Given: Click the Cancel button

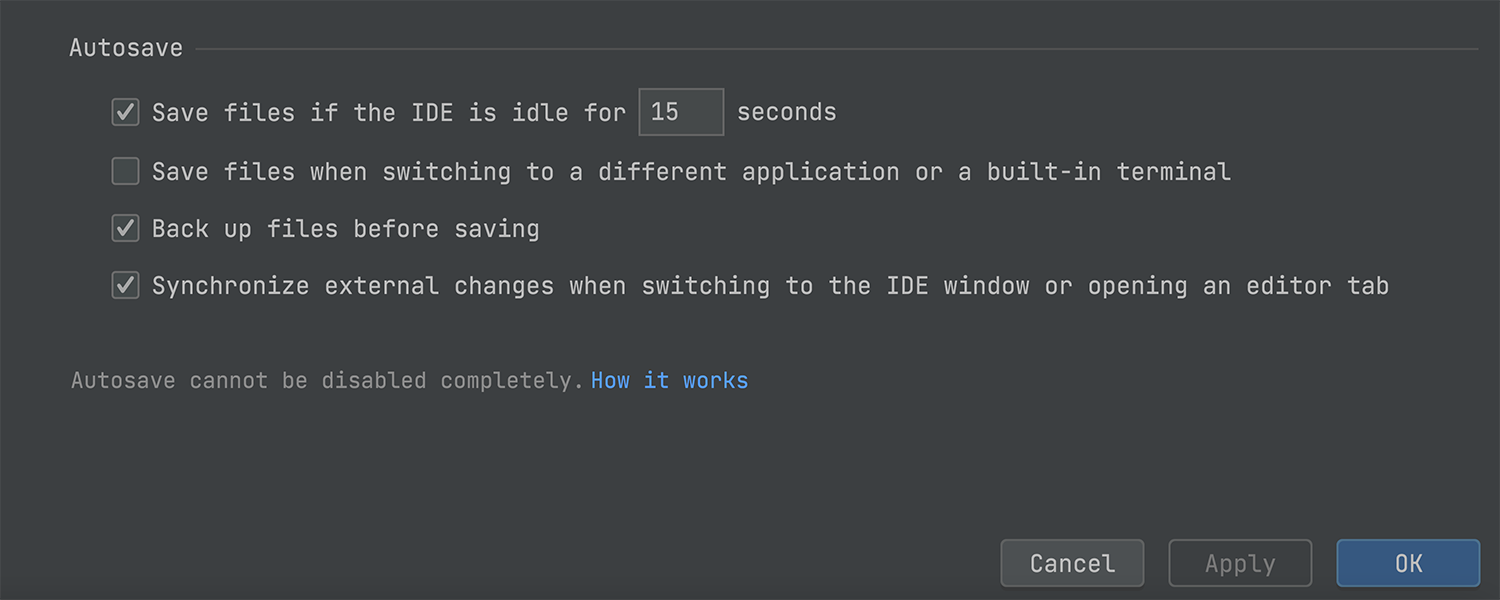Looking at the screenshot, I should tap(1072, 563).
